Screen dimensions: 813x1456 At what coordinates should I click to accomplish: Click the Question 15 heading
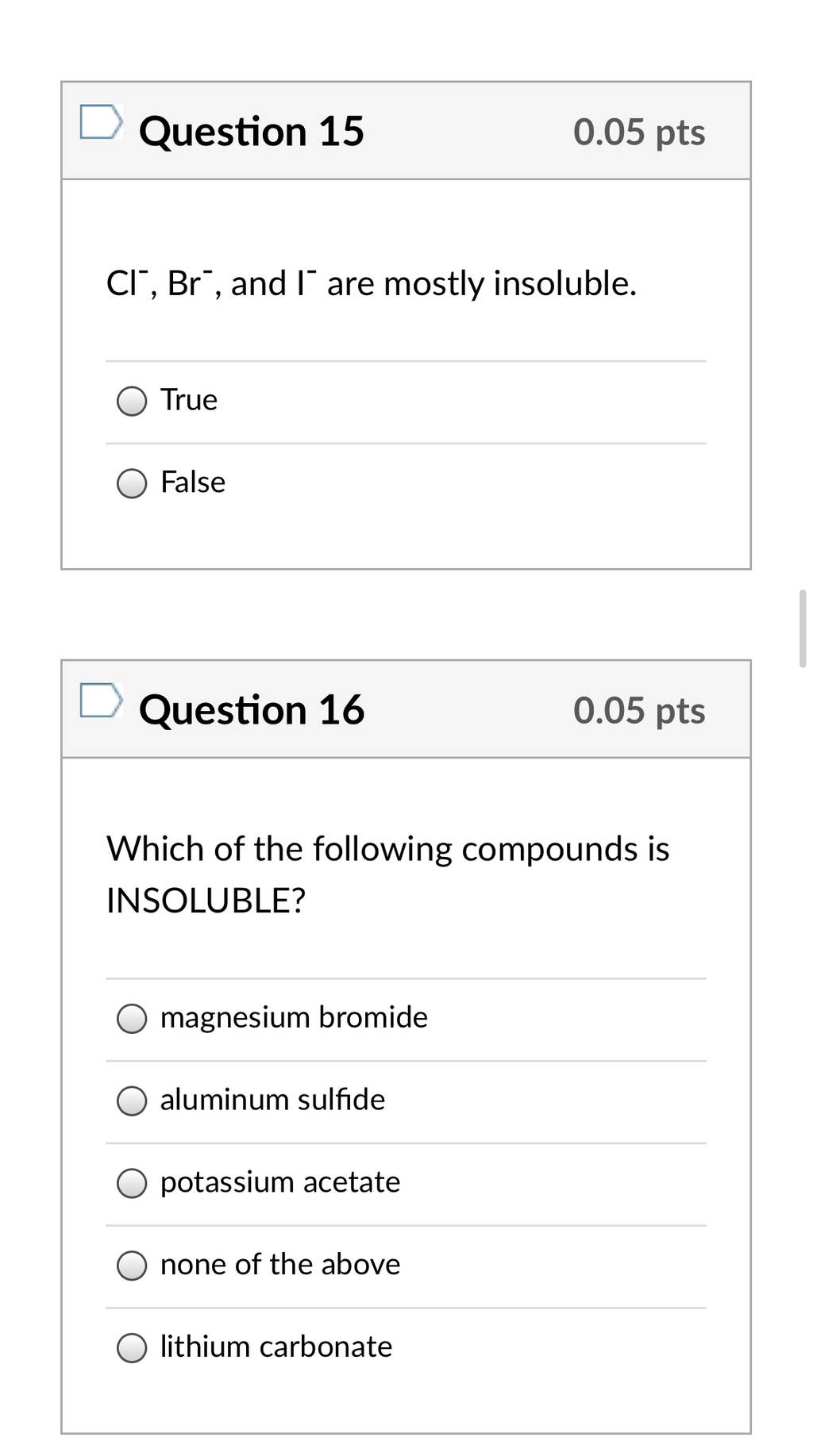(x=252, y=131)
